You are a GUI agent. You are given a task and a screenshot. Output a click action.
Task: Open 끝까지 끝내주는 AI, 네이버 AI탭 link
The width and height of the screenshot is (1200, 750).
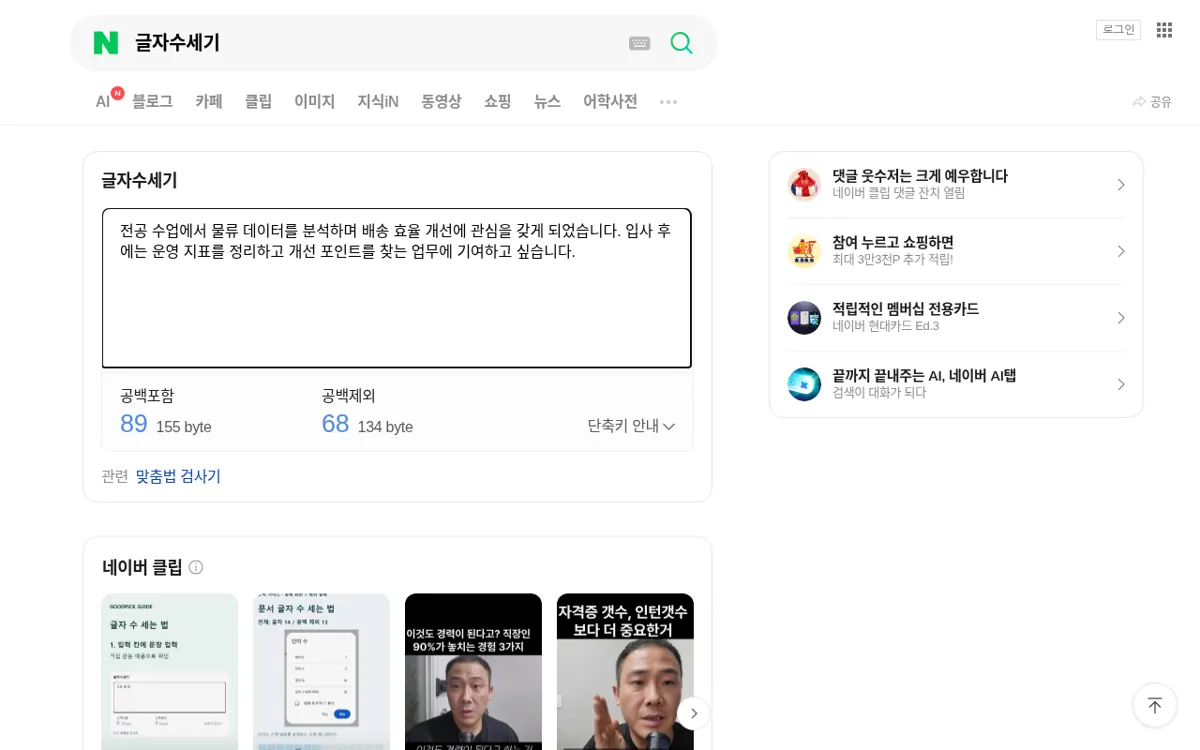click(924, 376)
